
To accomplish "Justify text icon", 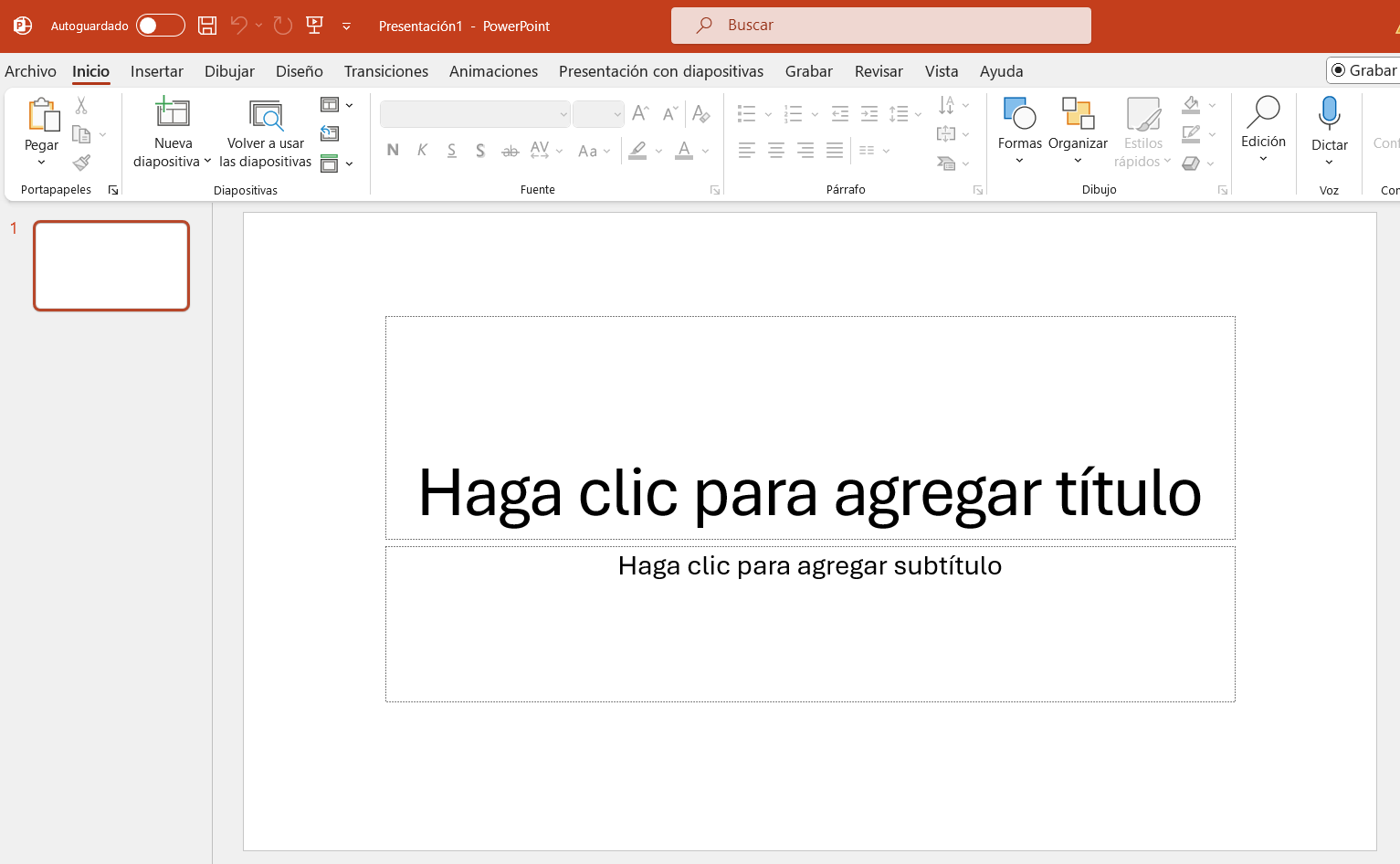I will point(835,151).
